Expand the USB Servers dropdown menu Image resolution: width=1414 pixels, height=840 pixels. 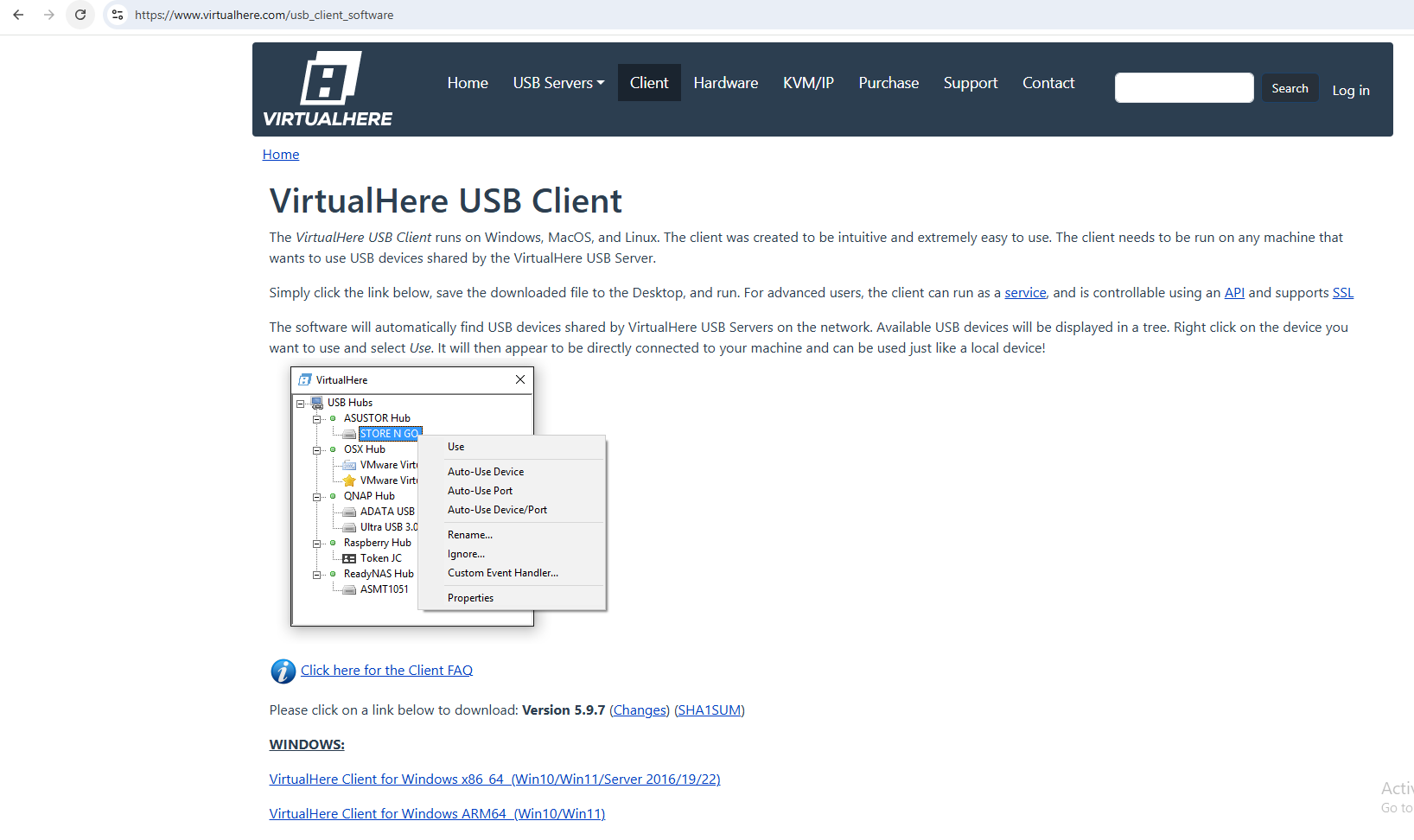click(x=558, y=83)
